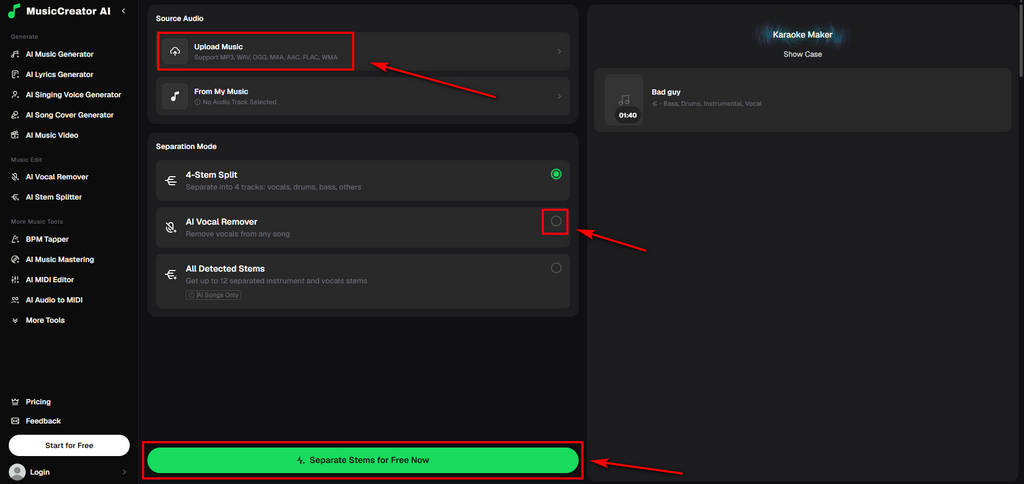This screenshot has width=1024, height=484.
Task: Click the AI Music Generator note icon
Action: coord(15,54)
